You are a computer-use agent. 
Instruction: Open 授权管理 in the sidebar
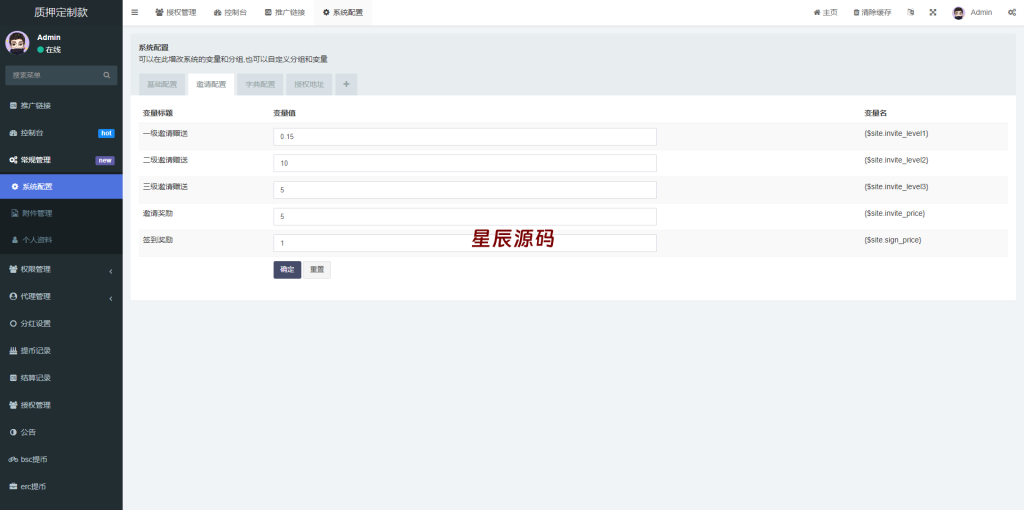point(61,406)
